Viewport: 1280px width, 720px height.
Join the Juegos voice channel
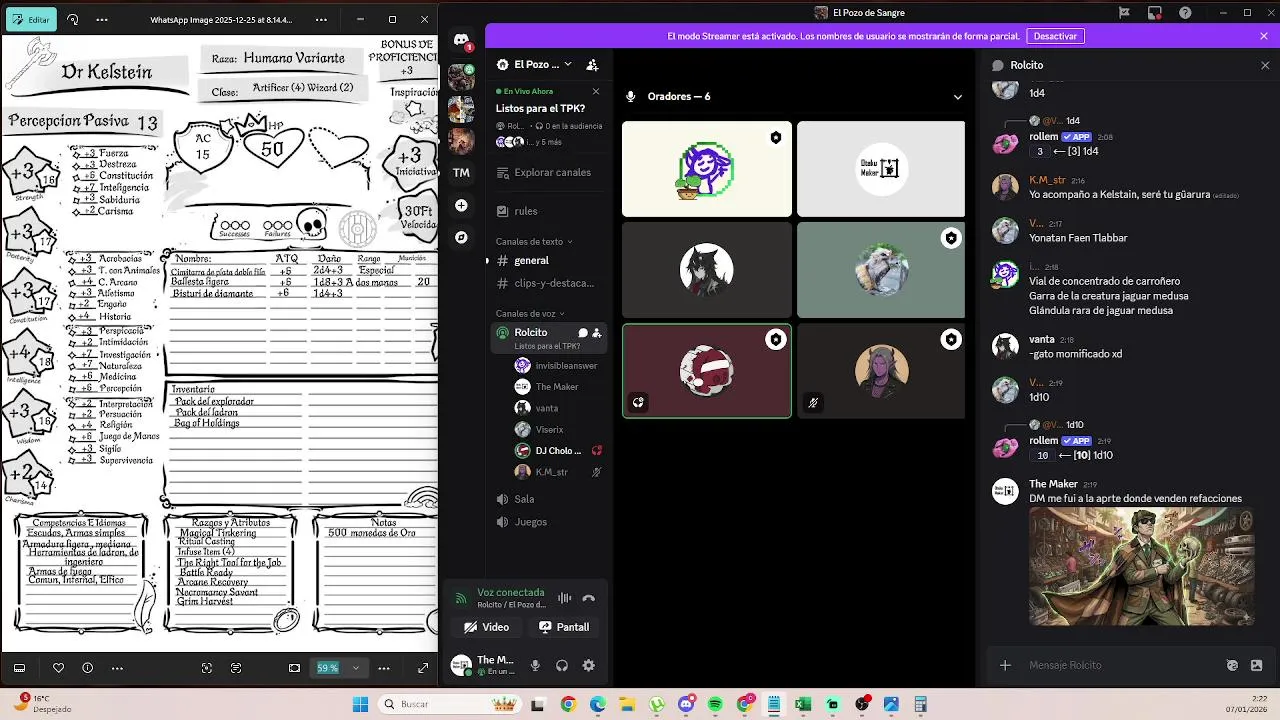click(547, 522)
